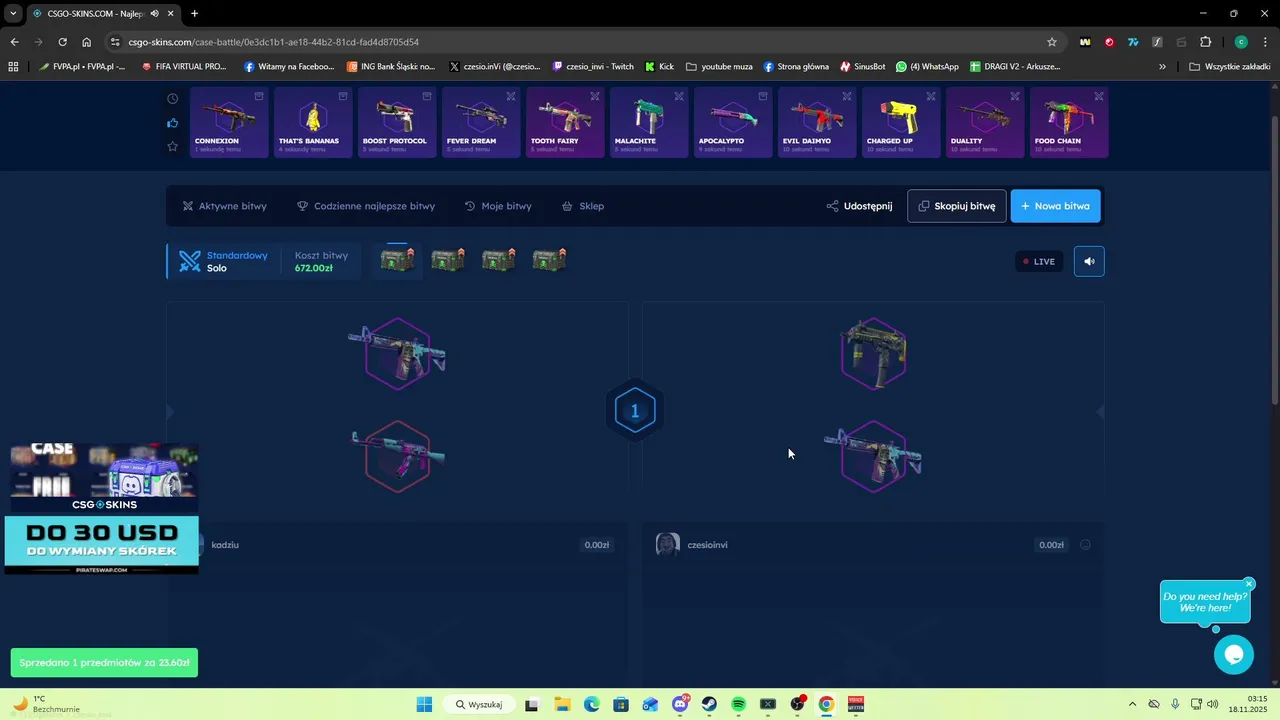Screen dimensions: 1280x720
Task: Click the battle icon on Food Chain card
Action: tap(1099, 96)
